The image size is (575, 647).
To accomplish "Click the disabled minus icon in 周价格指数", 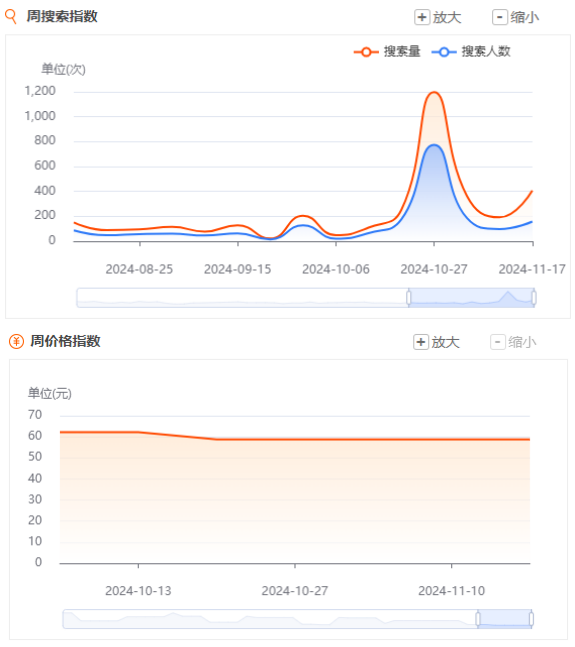I will (x=497, y=342).
